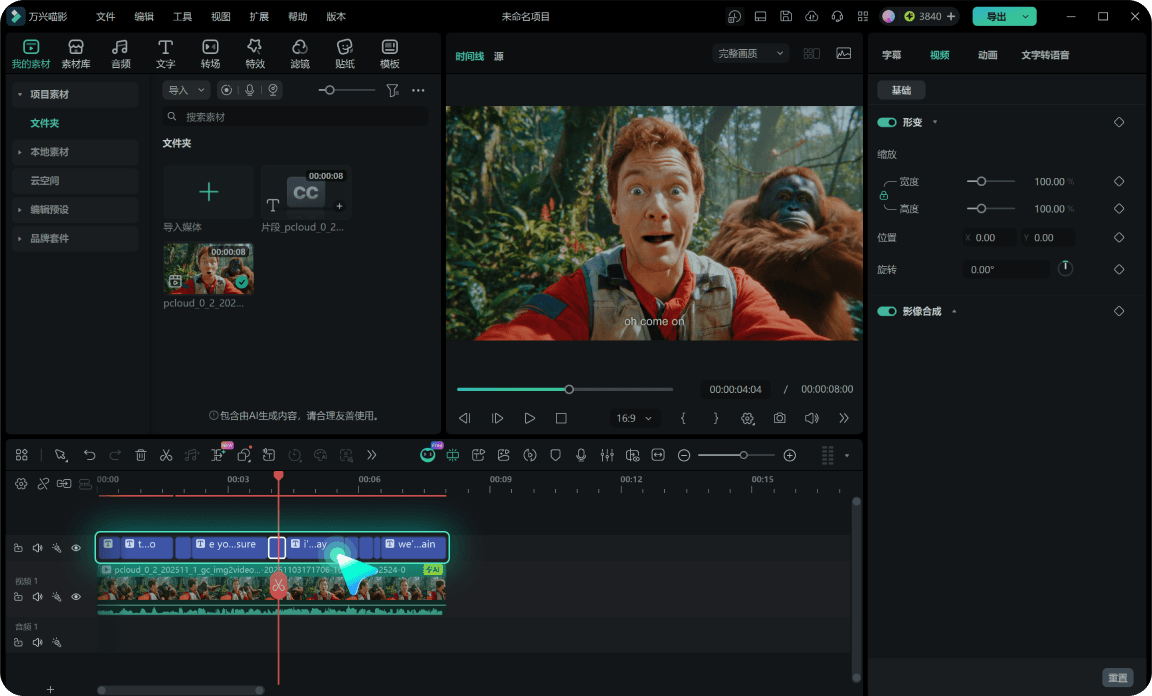The height and width of the screenshot is (696, 1152).
Task: Open the 模板 templates panel
Action: (x=389, y=54)
